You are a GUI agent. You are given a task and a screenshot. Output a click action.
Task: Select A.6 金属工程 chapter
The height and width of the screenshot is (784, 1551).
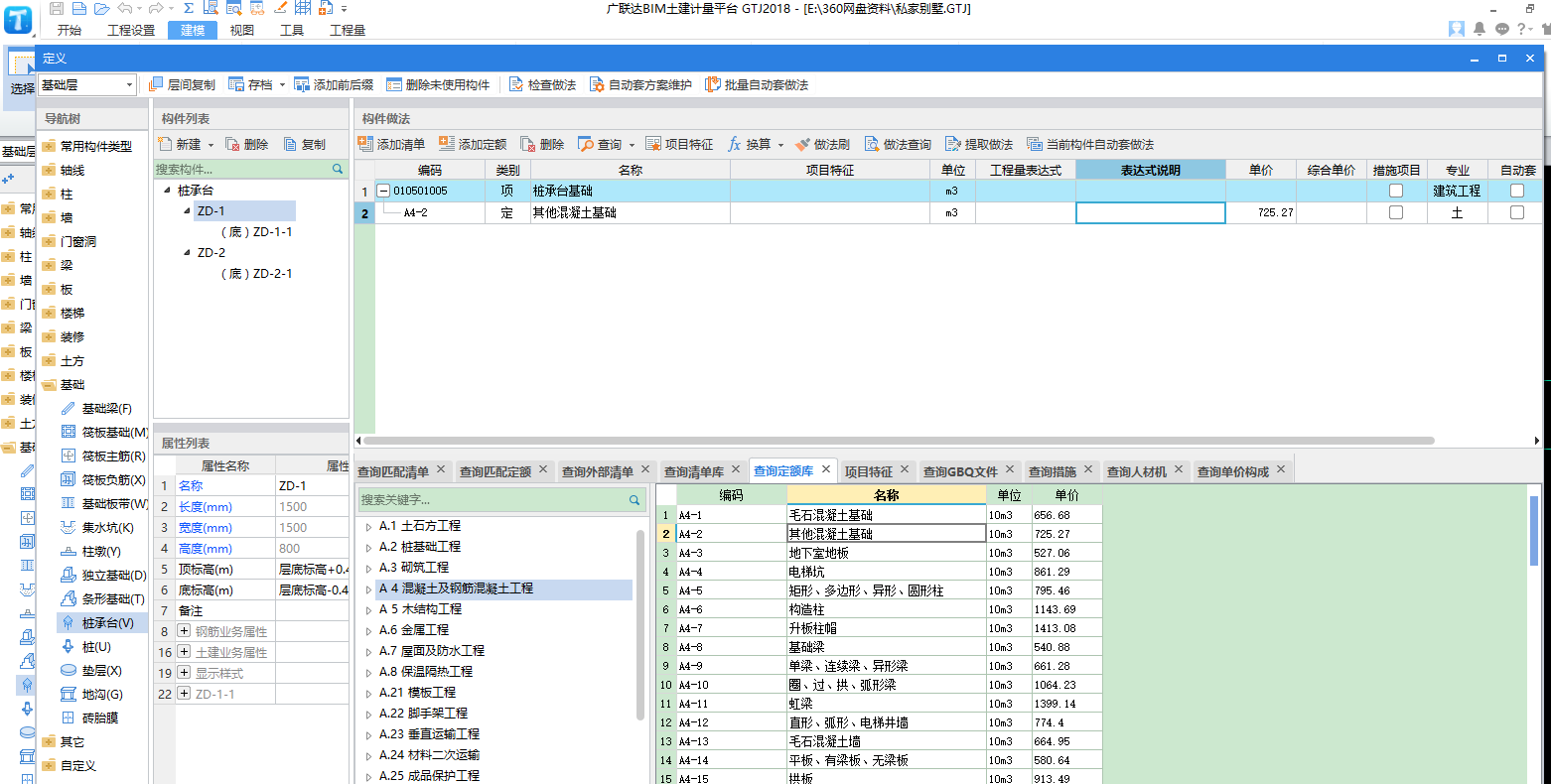pyautogui.click(x=414, y=630)
